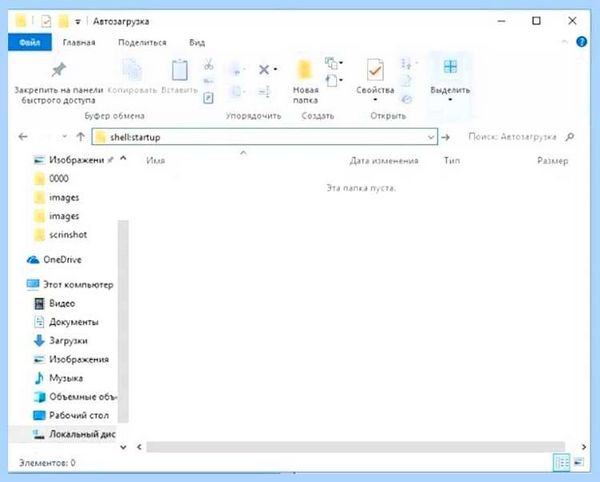Click the Paste clipboard button
The height and width of the screenshot is (482, 600).
[179, 76]
